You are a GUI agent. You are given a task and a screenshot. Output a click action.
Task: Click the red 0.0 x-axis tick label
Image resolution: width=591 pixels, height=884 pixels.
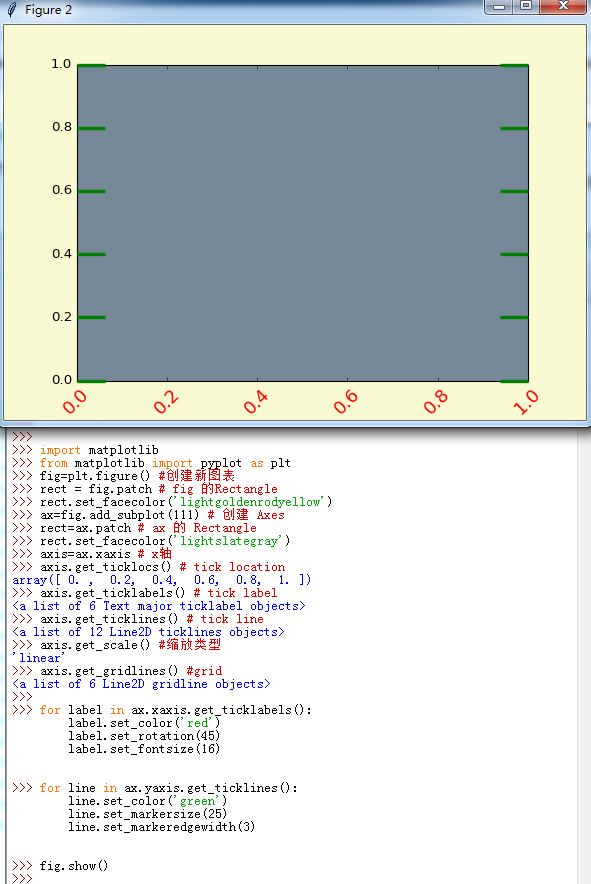pyautogui.click(x=75, y=402)
